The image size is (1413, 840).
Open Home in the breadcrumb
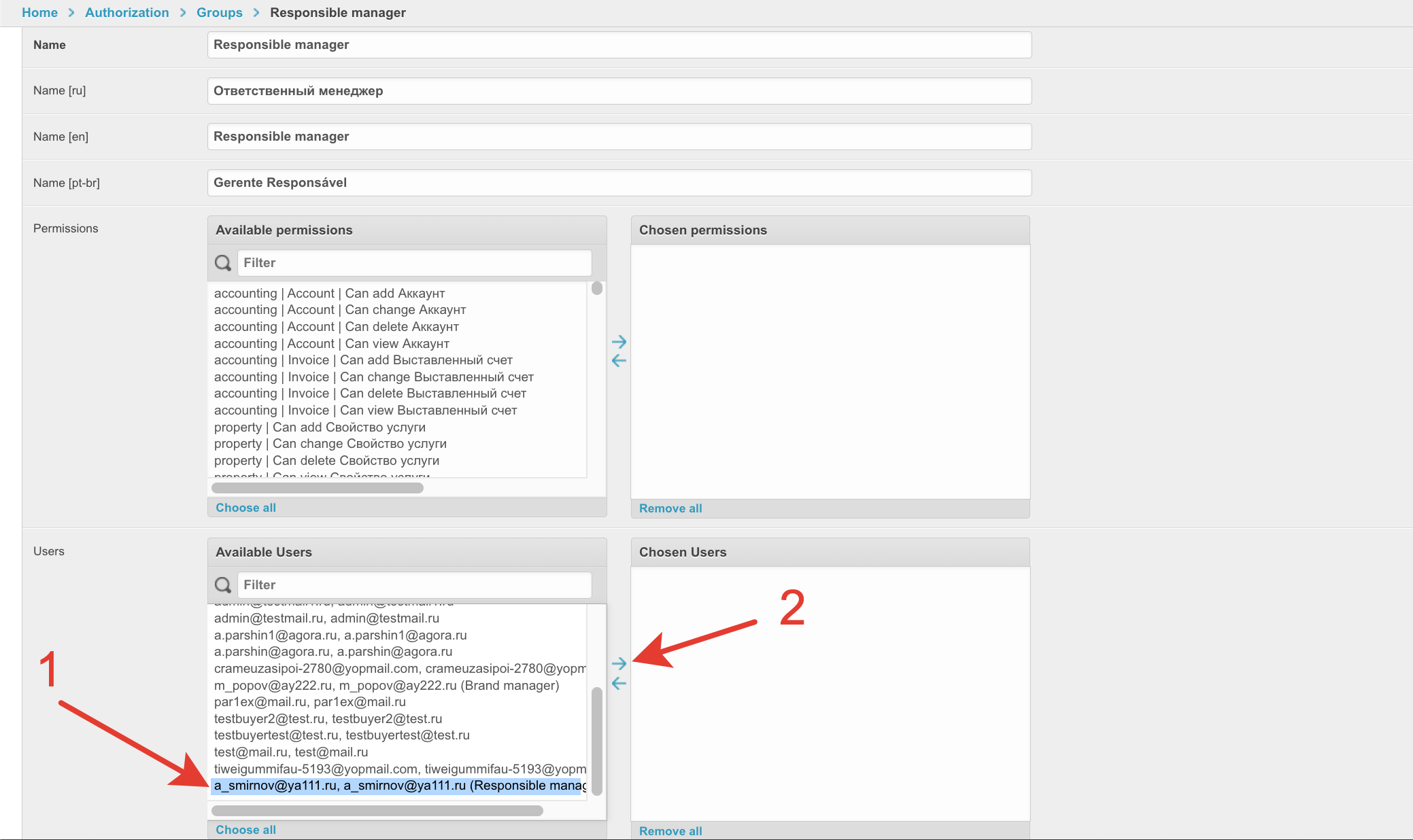click(39, 12)
